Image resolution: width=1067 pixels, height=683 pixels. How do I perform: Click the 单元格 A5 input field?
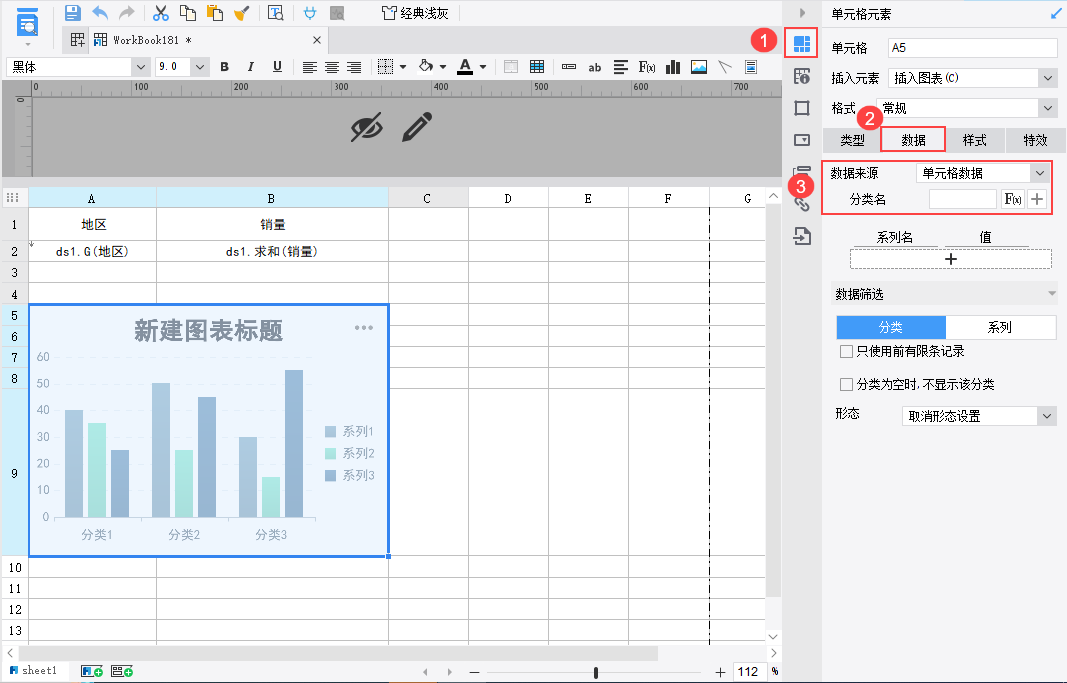(972, 48)
